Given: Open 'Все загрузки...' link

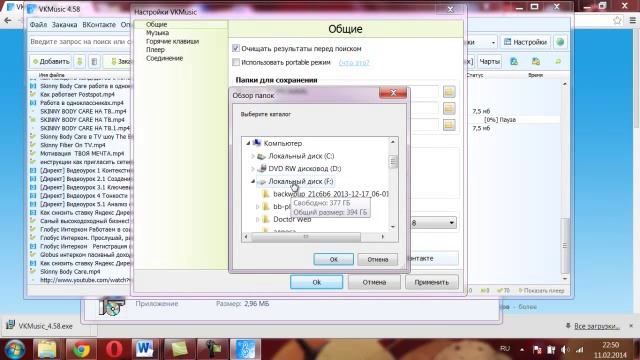Looking at the screenshot, I should [x=596, y=326].
